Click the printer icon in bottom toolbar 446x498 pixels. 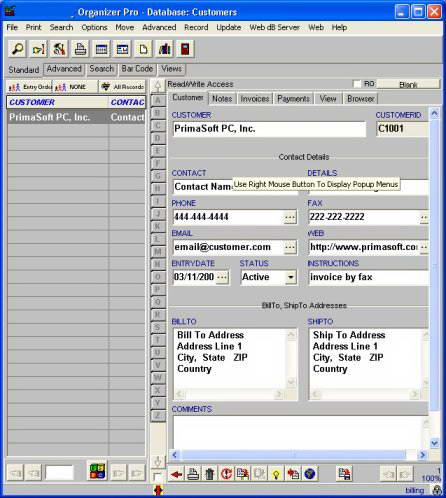coord(193,474)
